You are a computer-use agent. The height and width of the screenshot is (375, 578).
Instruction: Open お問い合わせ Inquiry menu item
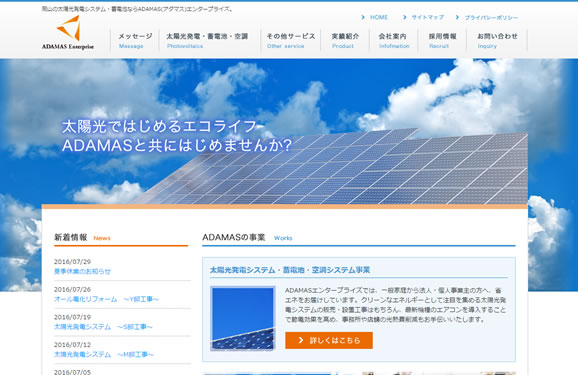pos(497,41)
